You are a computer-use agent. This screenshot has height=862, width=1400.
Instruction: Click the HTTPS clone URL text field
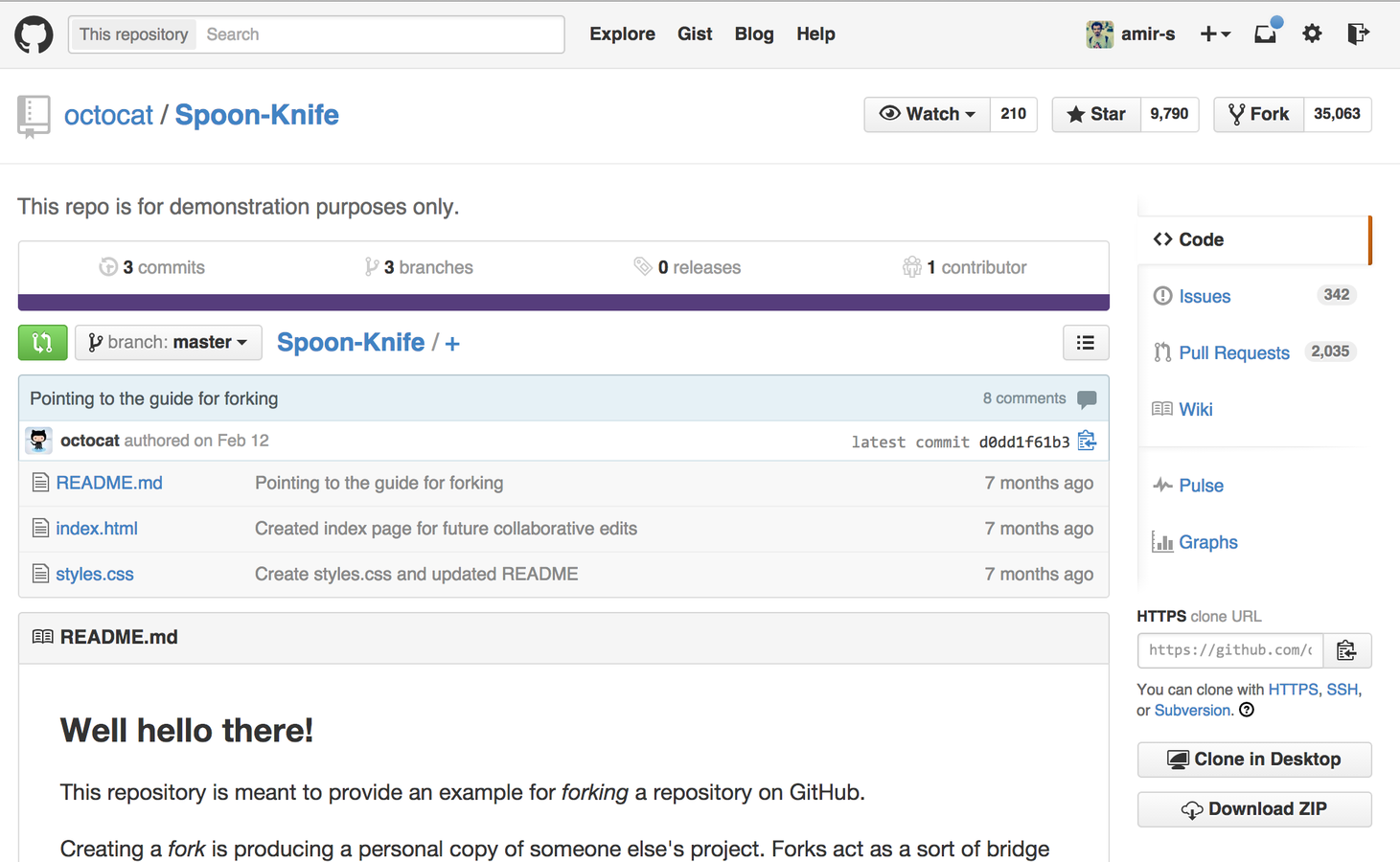(x=1230, y=650)
